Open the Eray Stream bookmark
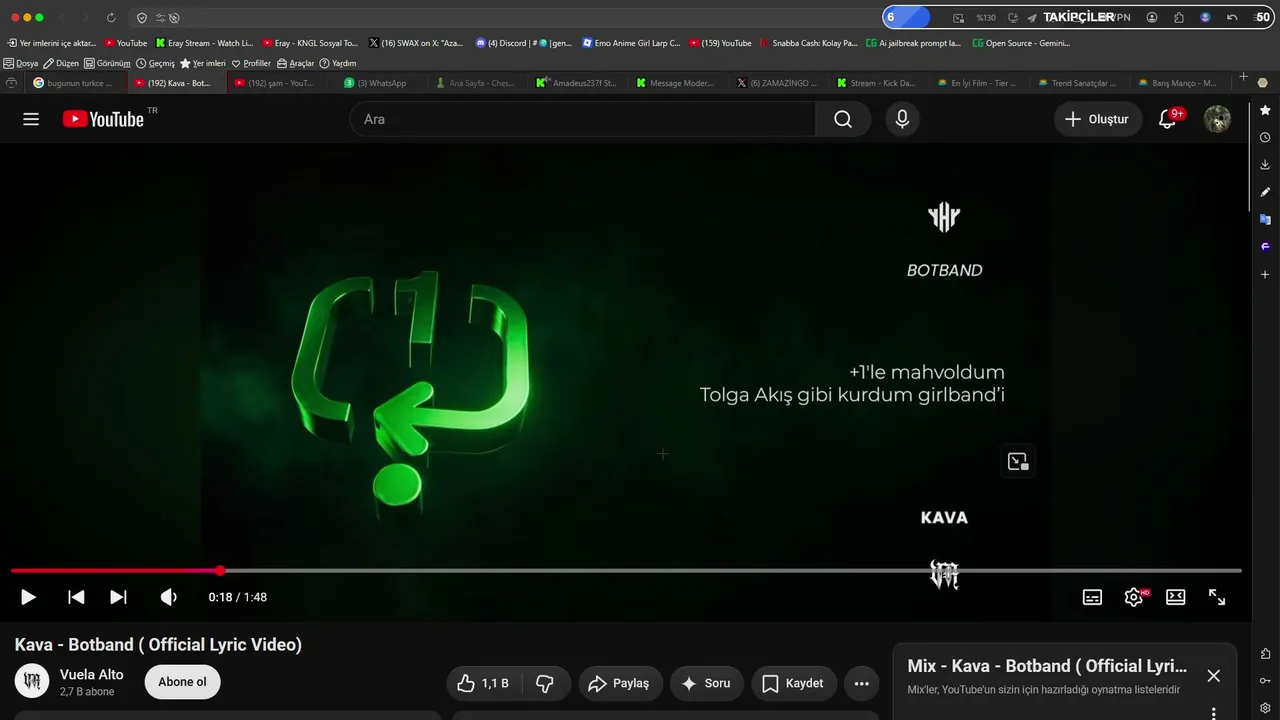 (x=205, y=43)
